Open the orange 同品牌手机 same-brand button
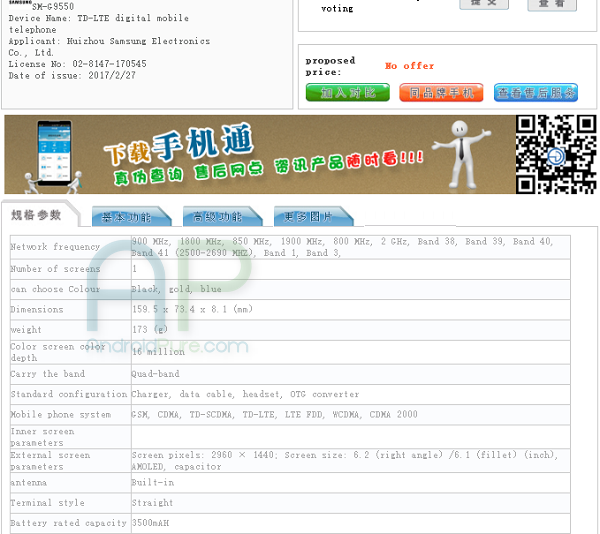 441,93
